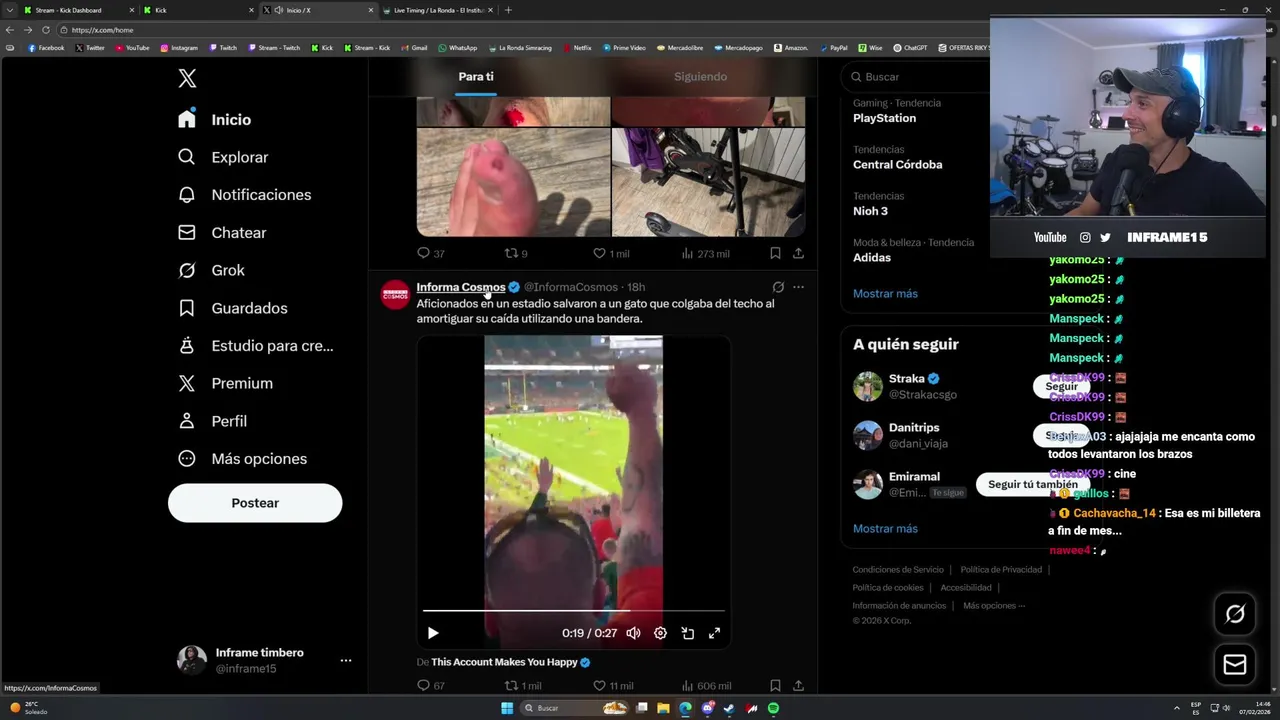Mute the video with the speaker icon
The height and width of the screenshot is (720, 1280).
click(633, 633)
